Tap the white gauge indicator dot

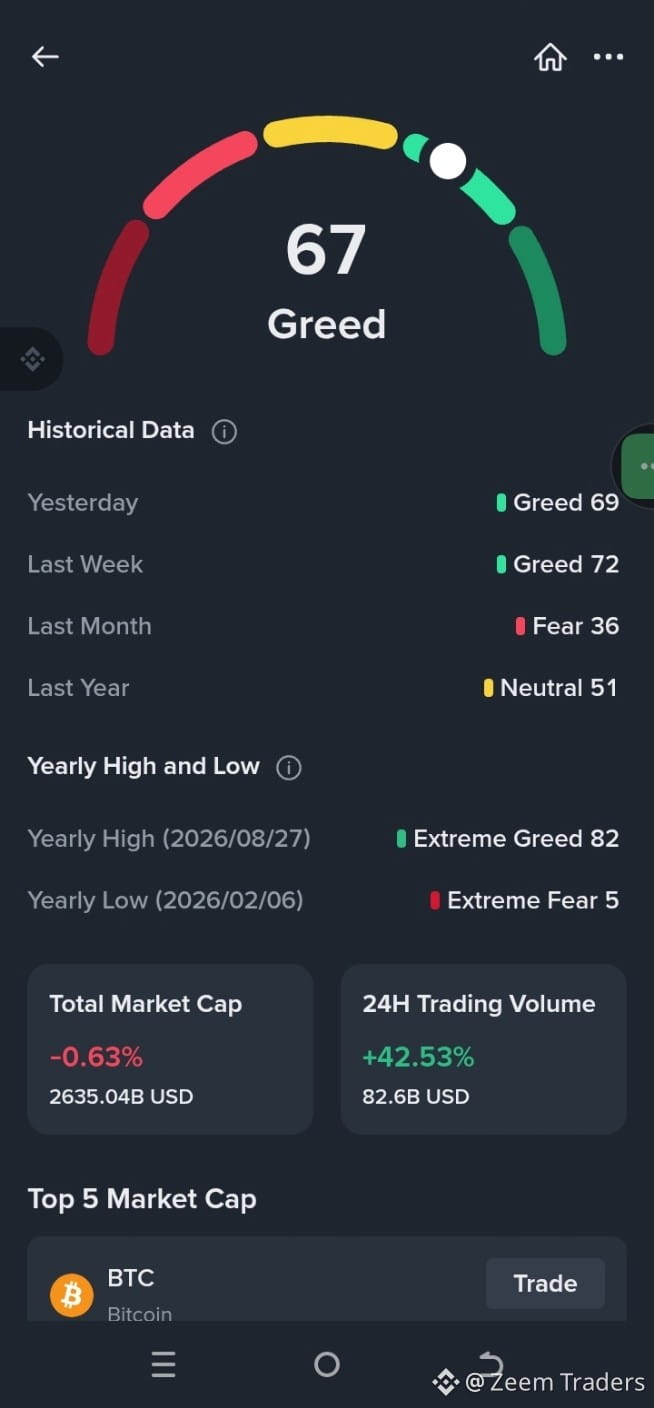pyautogui.click(x=448, y=161)
